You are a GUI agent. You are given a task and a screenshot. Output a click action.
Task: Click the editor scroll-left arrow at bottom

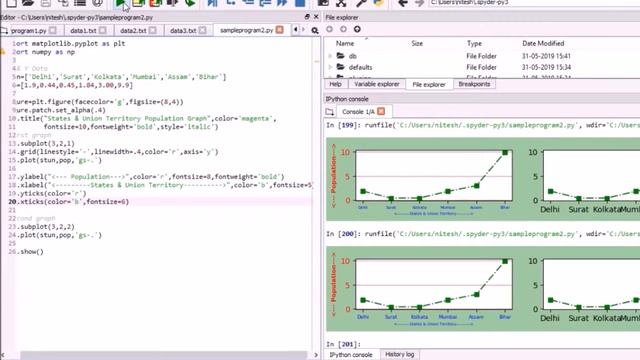coord(3,355)
